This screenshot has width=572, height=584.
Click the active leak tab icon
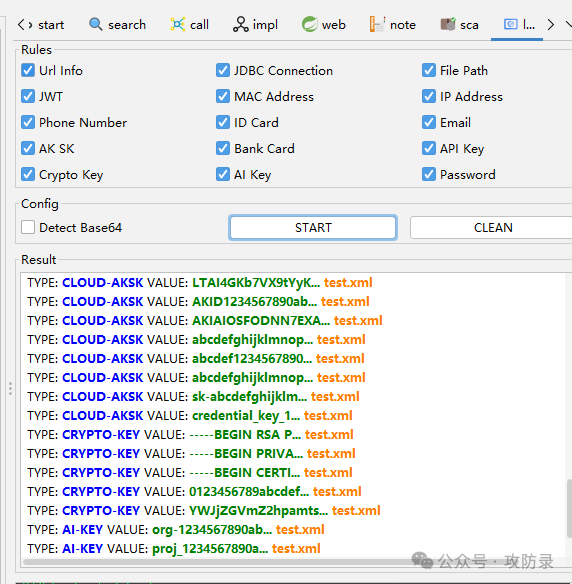pyautogui.click(x=511, y=25)
